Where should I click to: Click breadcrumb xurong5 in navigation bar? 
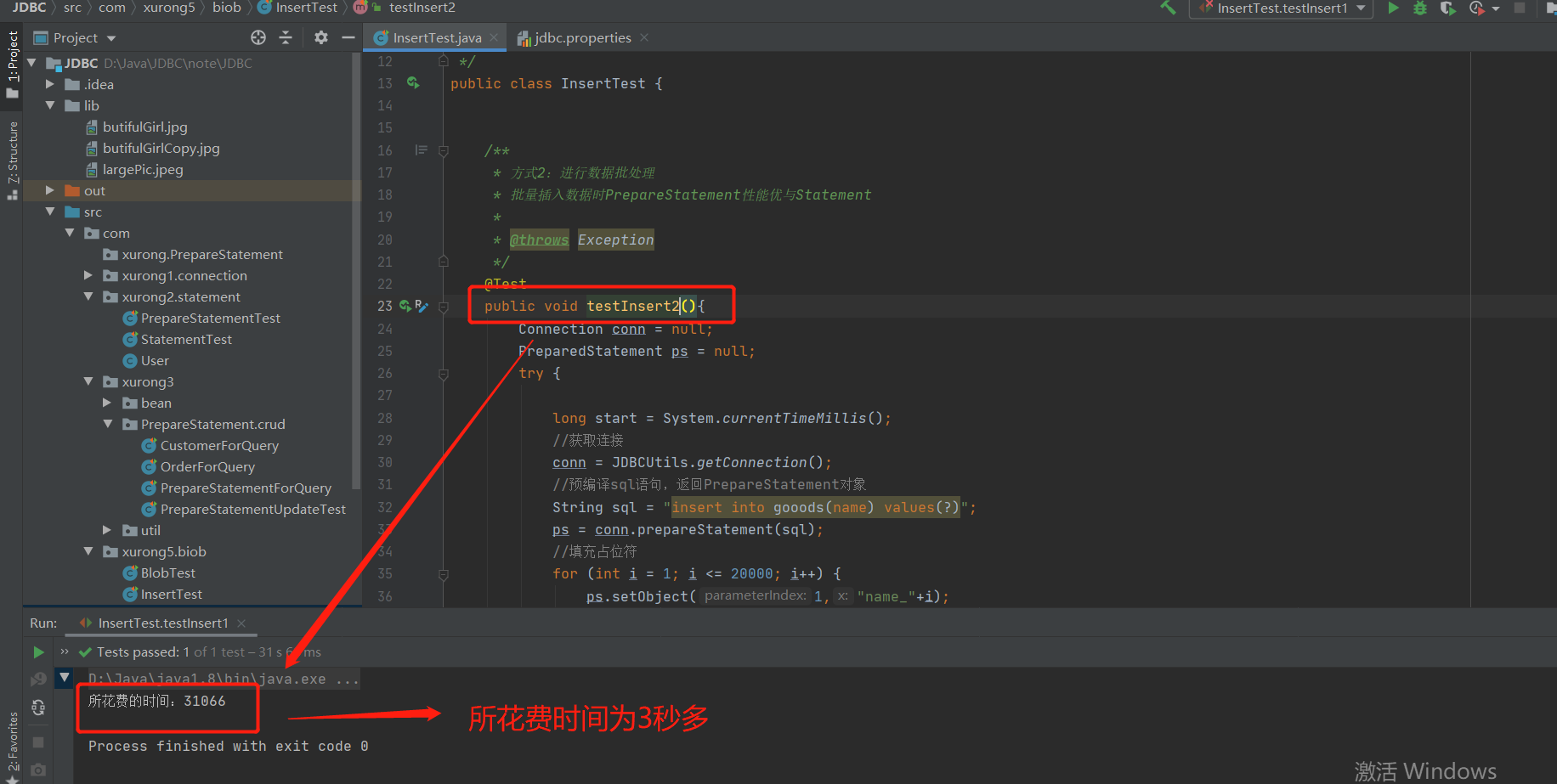click(169, 8)
